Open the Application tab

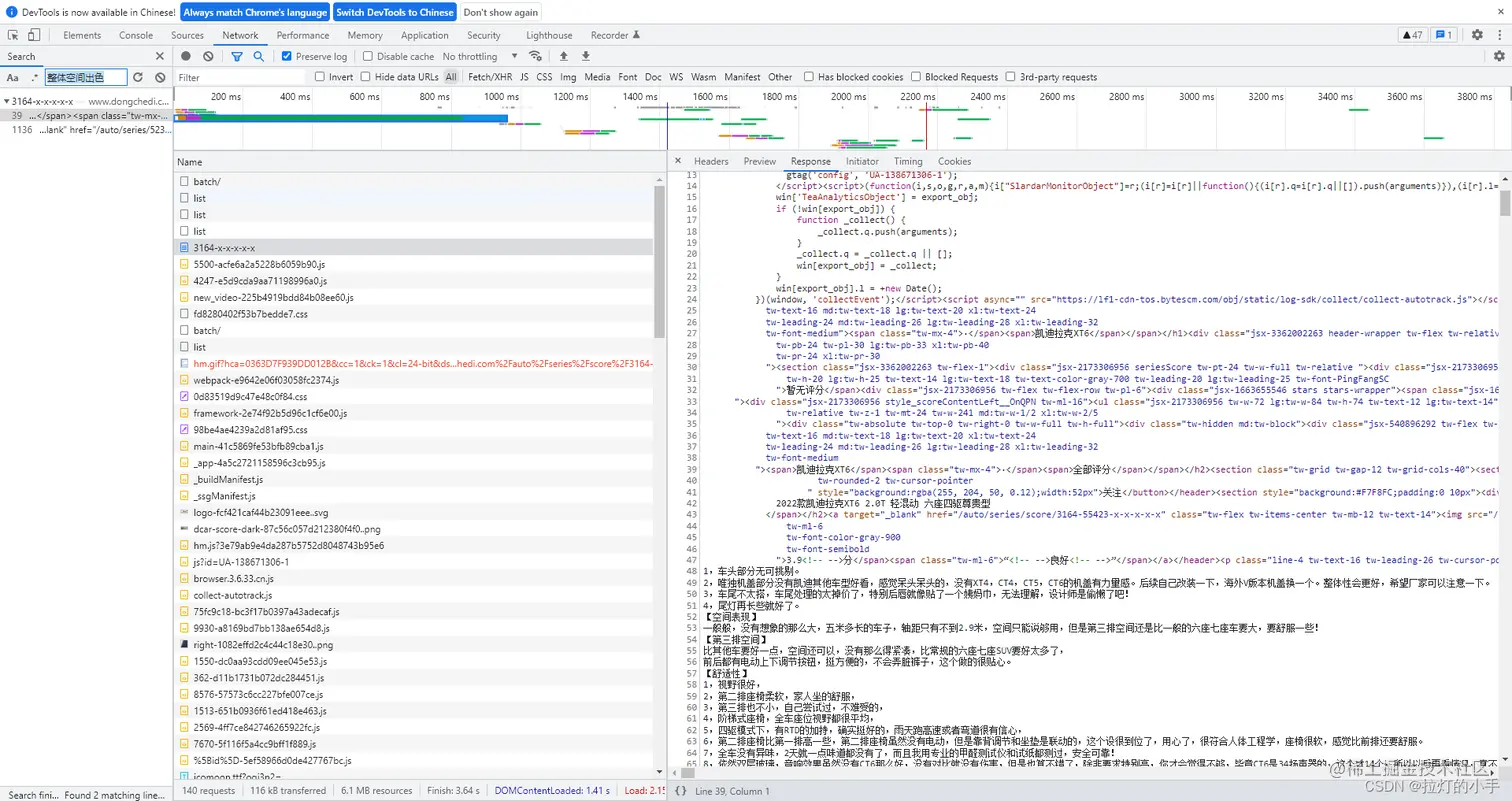(425, 35)
